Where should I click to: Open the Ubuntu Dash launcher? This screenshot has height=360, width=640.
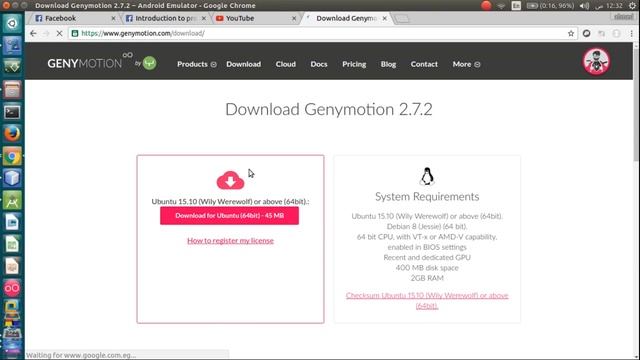point(12,23)
